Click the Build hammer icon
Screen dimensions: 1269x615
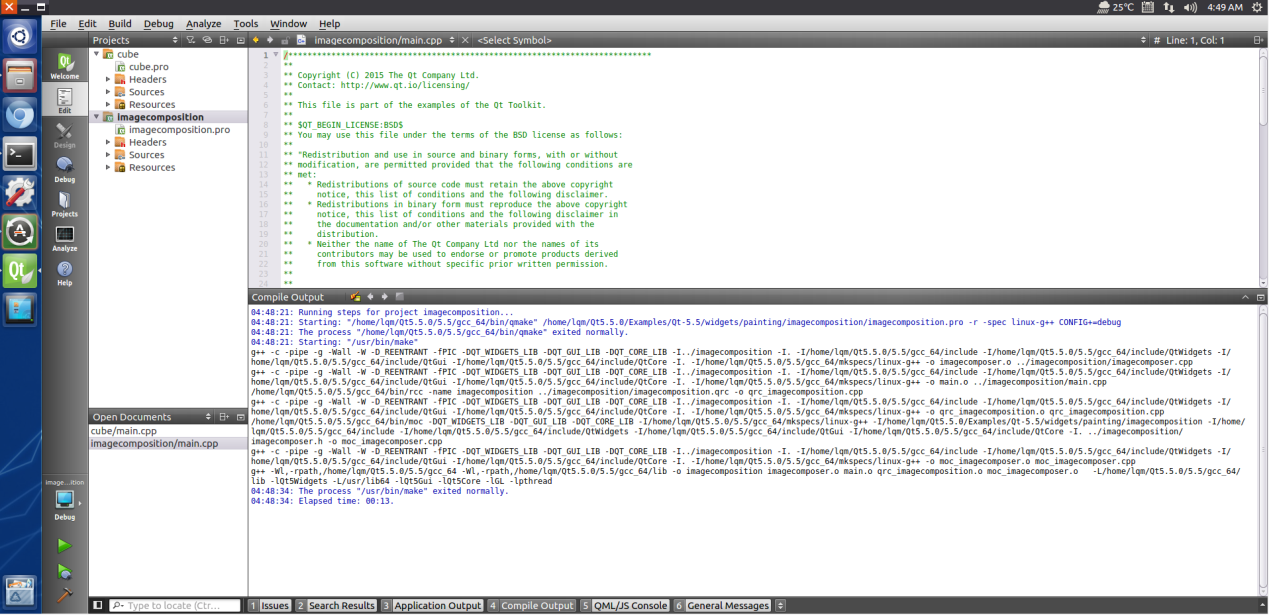point(64,595)
